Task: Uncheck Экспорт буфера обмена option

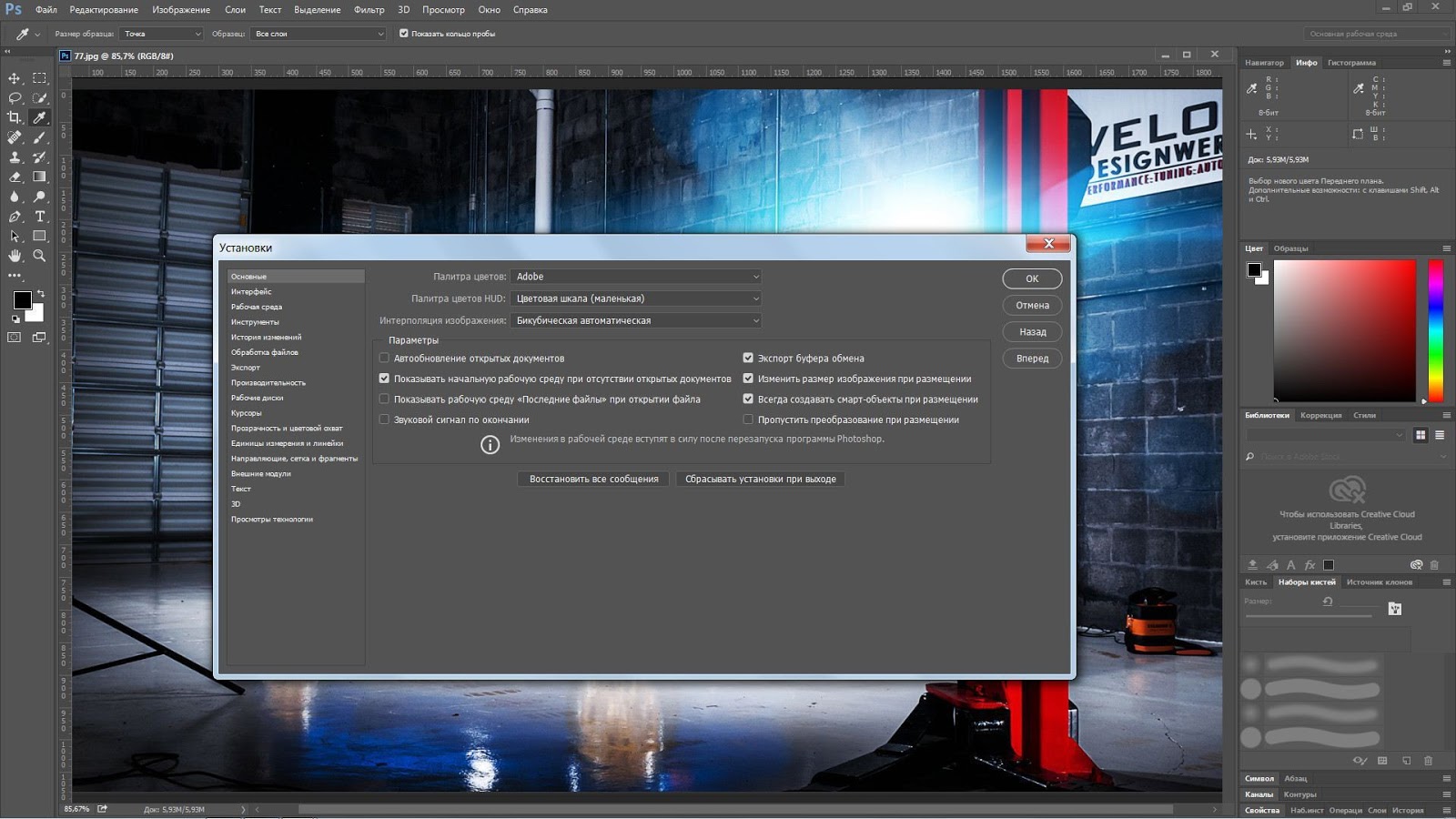Action: 748,358
